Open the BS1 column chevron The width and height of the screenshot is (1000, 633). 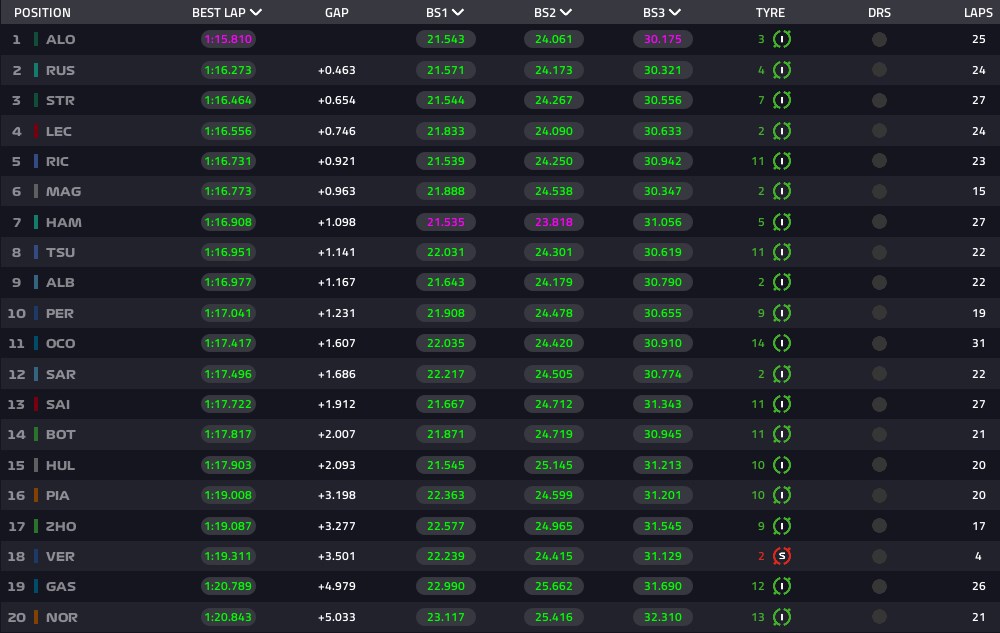458,13
